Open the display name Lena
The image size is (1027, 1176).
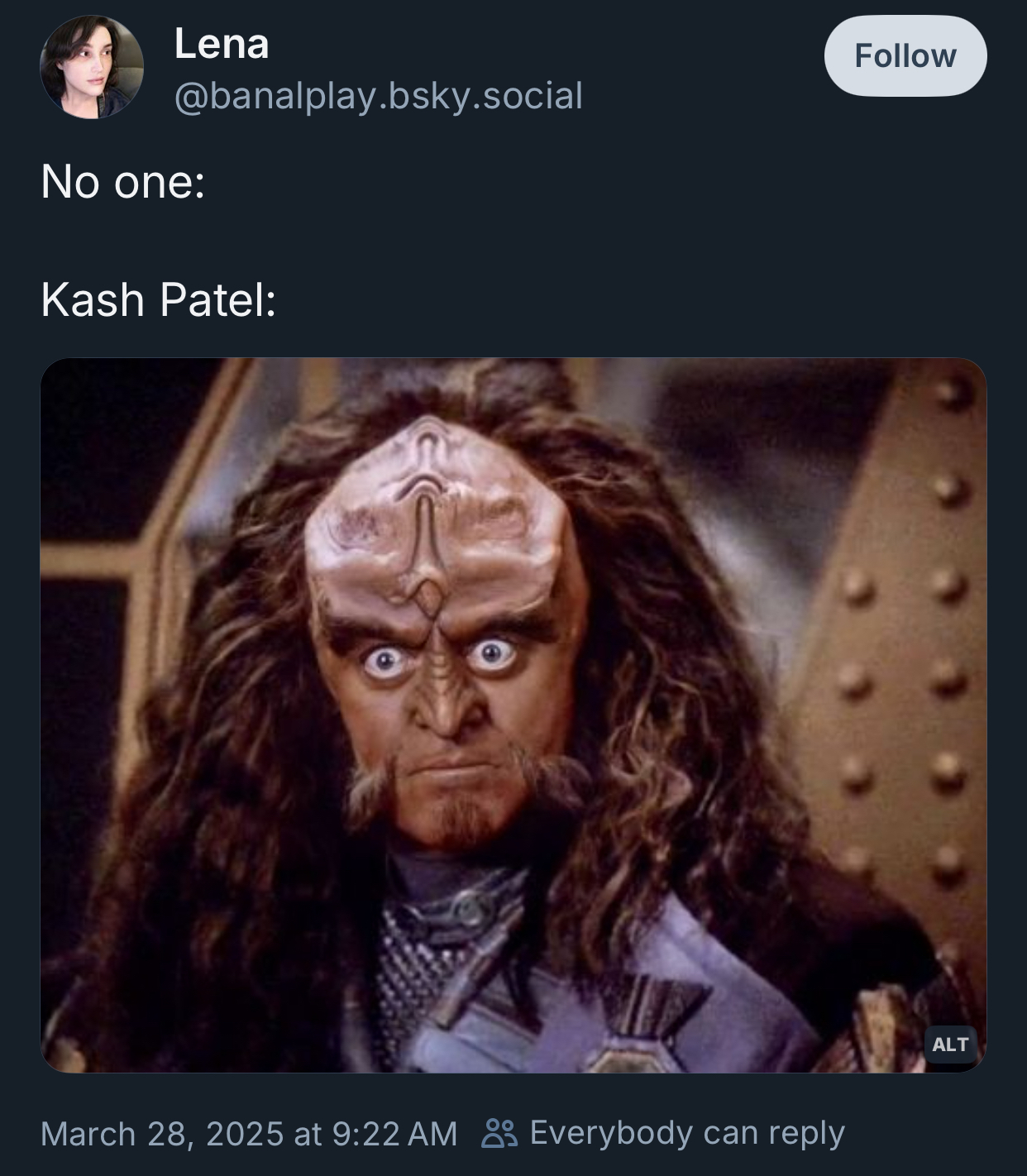click(222, 44)
